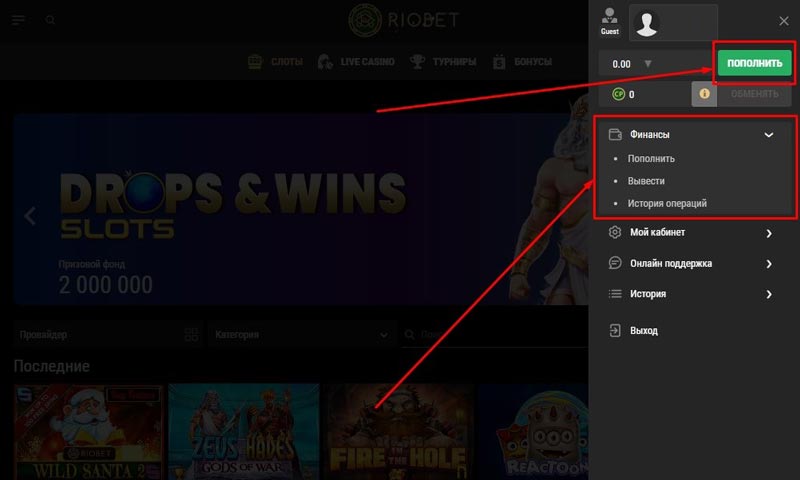
Task: Expand the Онлайн поддержка section
Action: click(768, 264)
